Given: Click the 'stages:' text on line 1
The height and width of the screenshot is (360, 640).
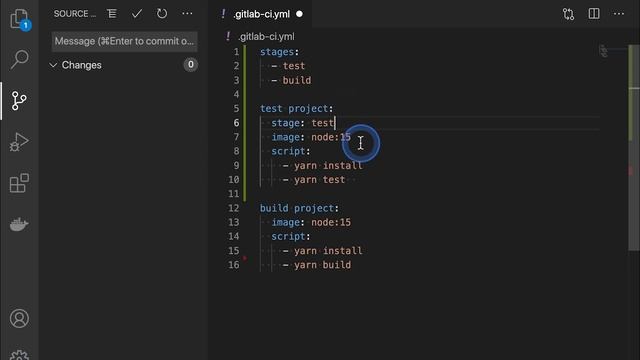Looking at the screenshot, I should [x=280, y=52].
